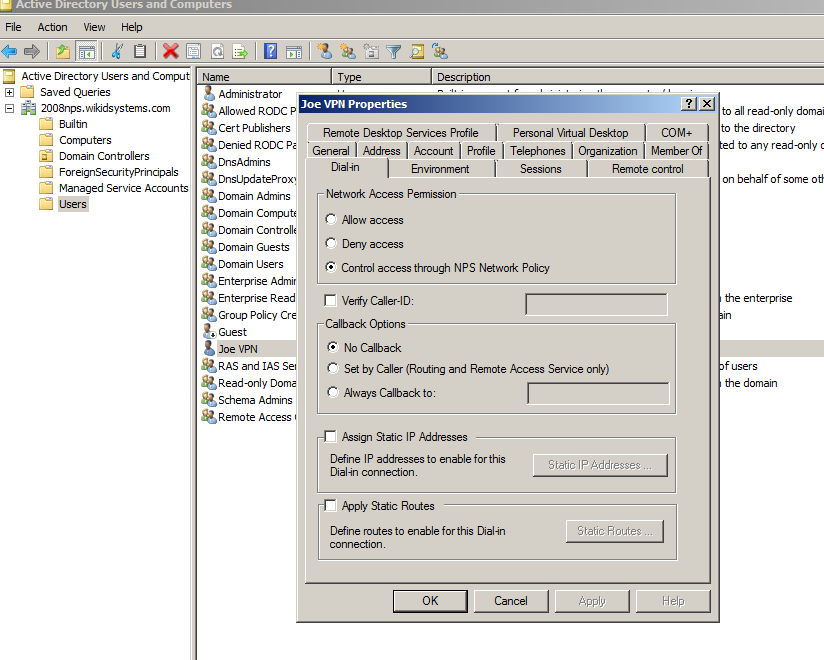
Task: Delete selected item using red X icon
Action: [x=169, y=51]
